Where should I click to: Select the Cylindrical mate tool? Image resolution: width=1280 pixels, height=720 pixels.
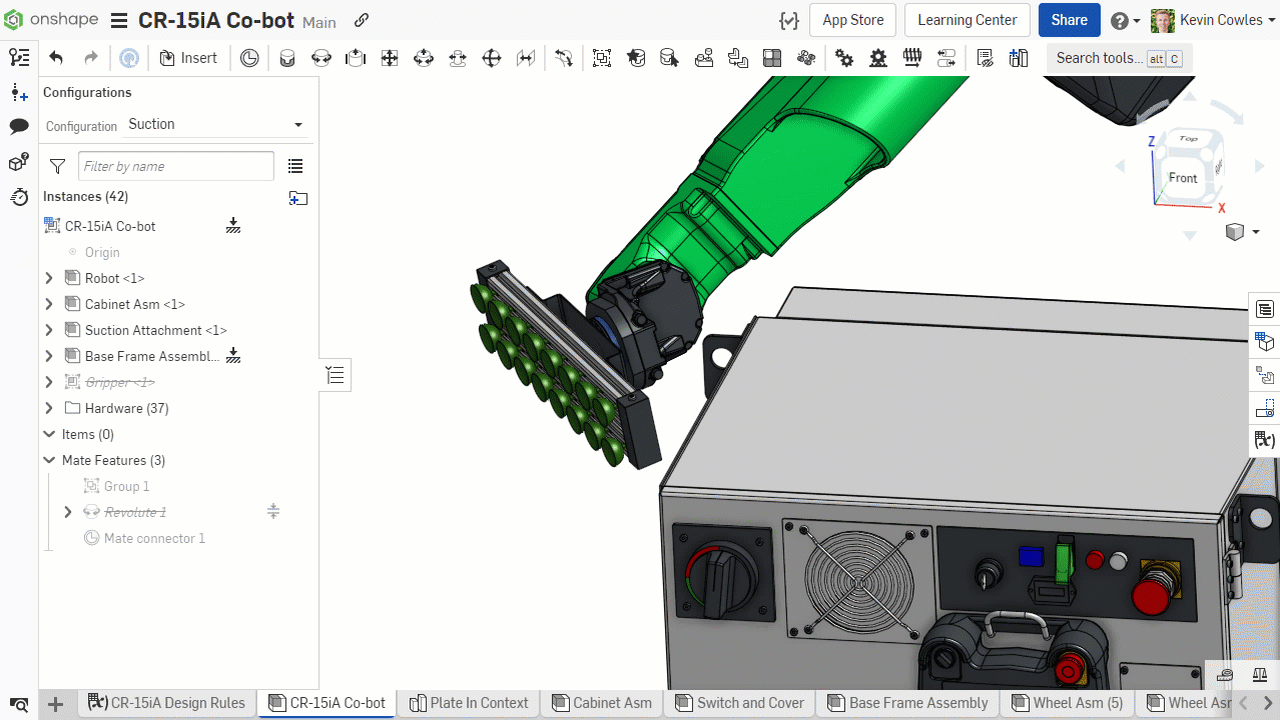click(x=424, y=58)
